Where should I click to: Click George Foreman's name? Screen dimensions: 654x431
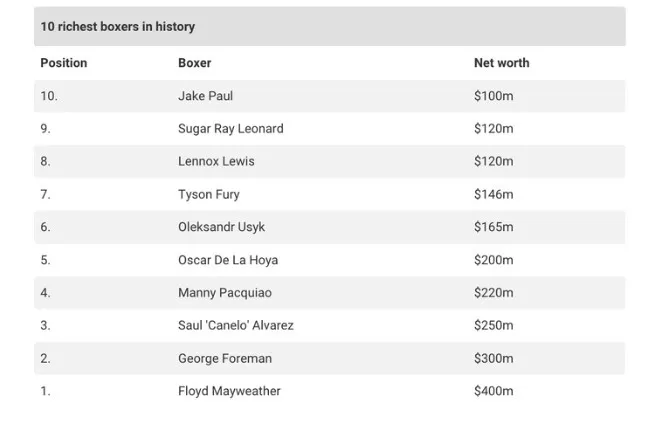point(225,358)
